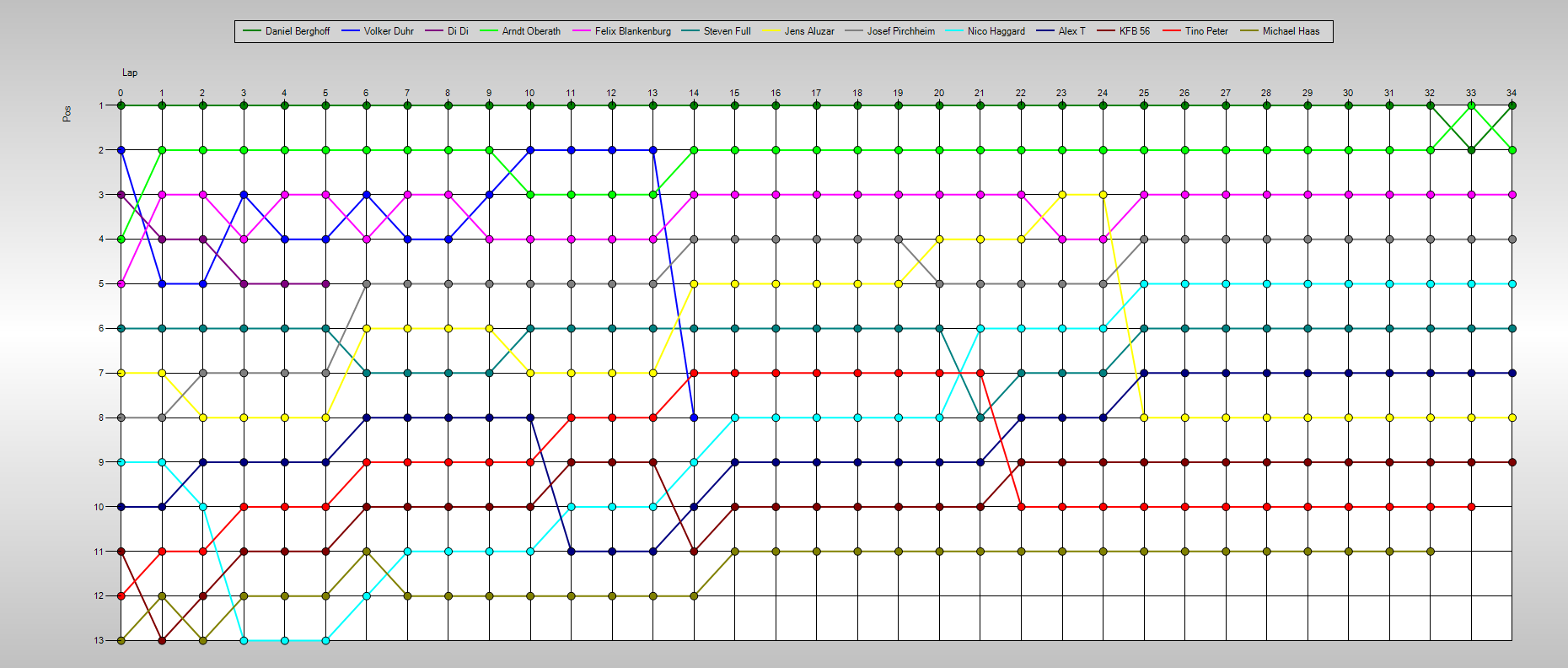1568x668 pixels.
Task: Click lap number 33 on the axis
Action: (x=1471, y=93)
